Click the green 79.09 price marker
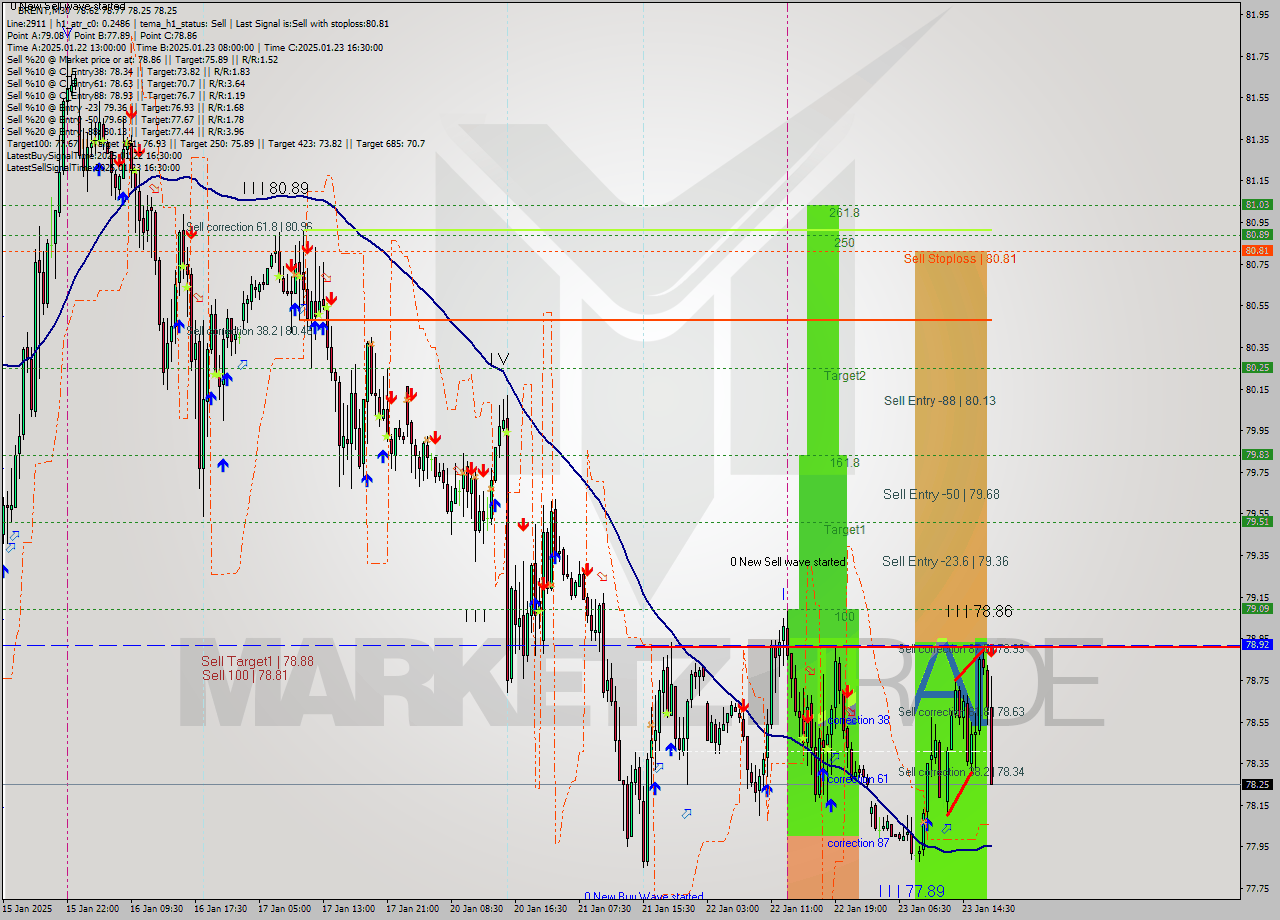Screen dimensions: 1280x920 point(1257,608)
